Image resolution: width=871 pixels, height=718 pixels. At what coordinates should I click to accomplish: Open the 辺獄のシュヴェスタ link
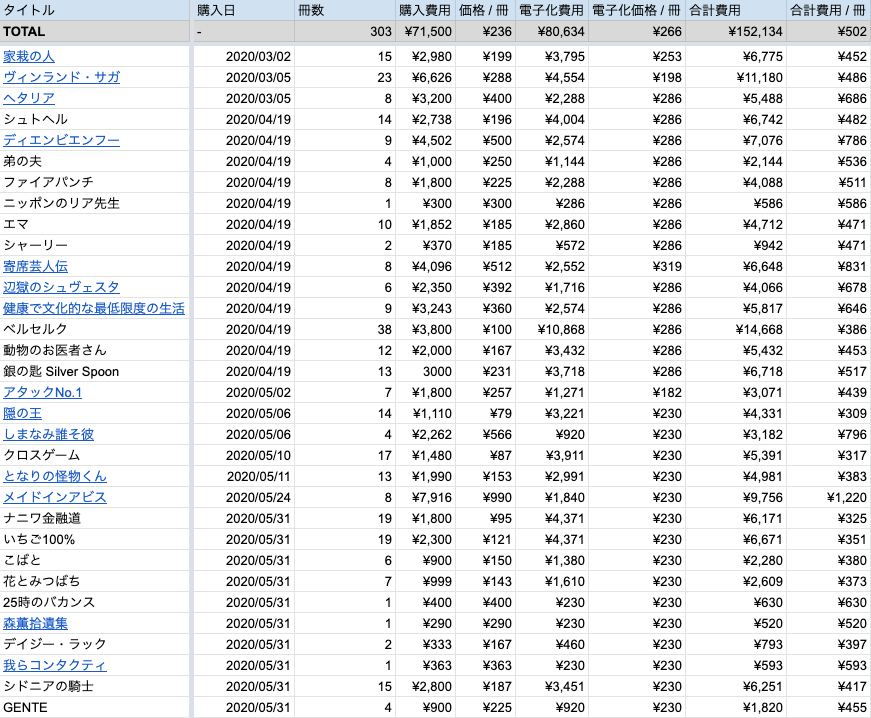tap(61, 288)
